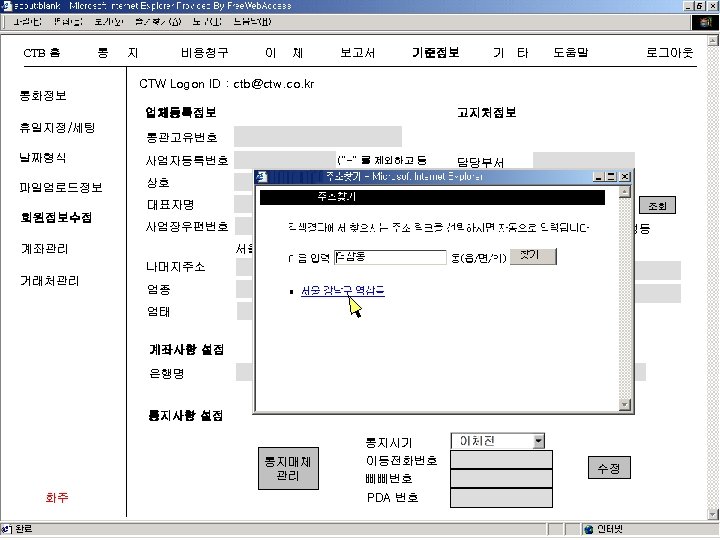Open 휴일지정/세팅 in the left sidebar
The image size is (720, 540).
coord(57,128)
